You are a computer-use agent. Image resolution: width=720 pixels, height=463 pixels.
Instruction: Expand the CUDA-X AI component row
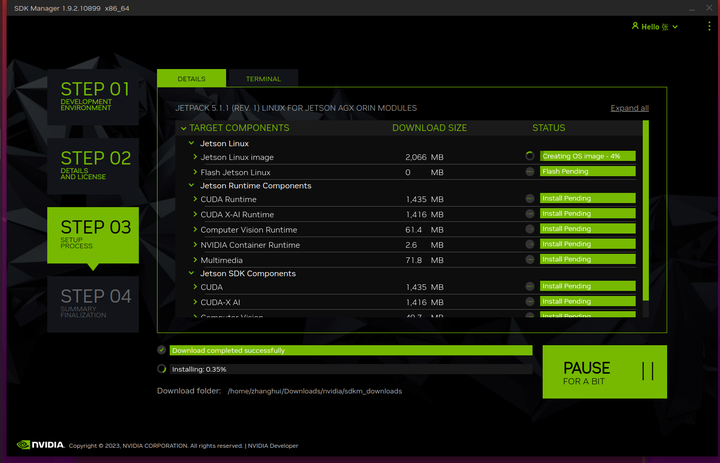click(195, 302)
